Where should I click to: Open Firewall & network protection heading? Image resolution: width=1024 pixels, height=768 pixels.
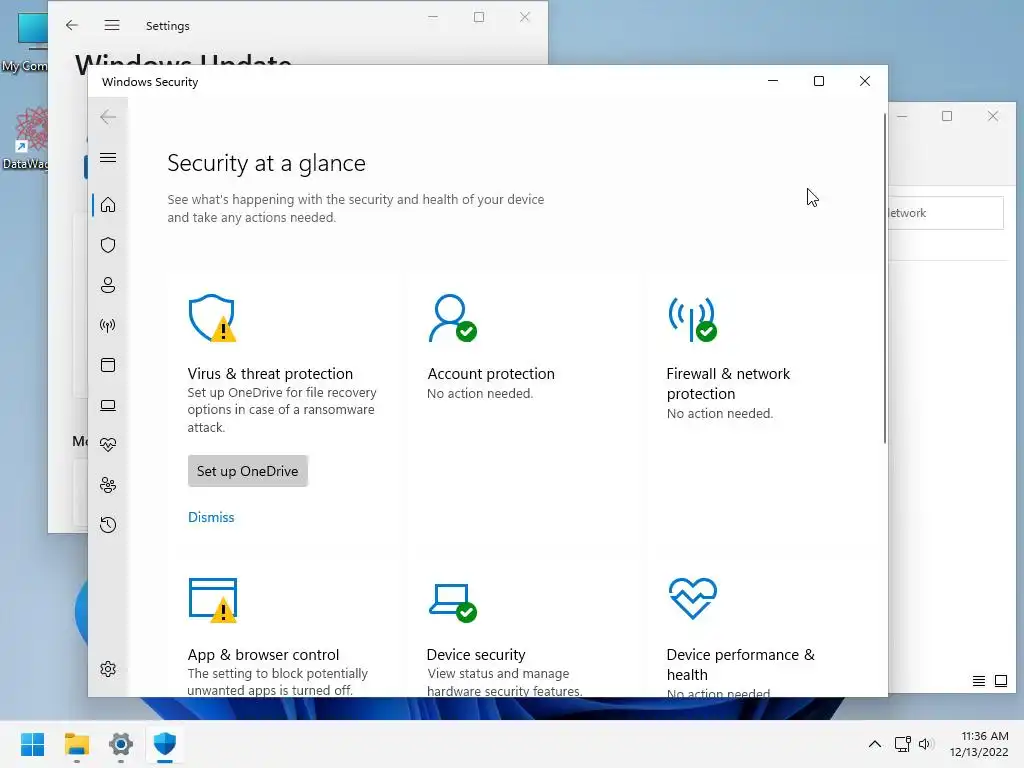pos(728,383)
